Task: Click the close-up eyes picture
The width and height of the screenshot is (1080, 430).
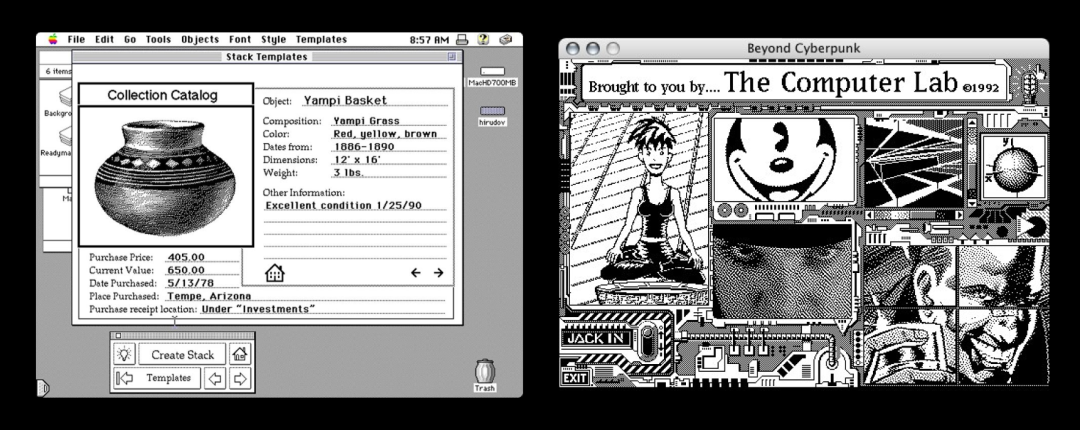Action: pos(782,272)
